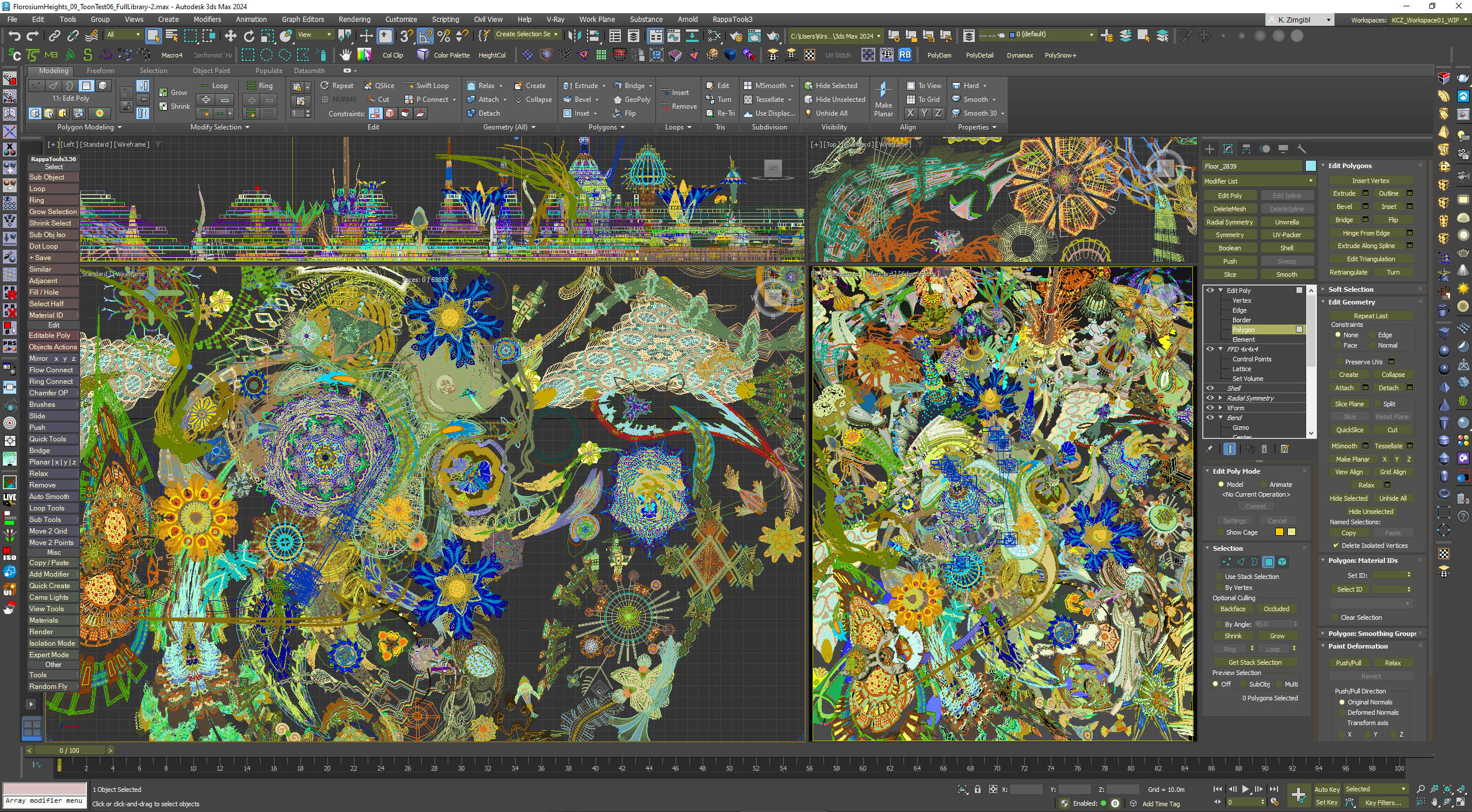Switch to the Object Paint ribbon tab
The width and height of the screenshot is (1472, 812).
[x=211, y=71]
